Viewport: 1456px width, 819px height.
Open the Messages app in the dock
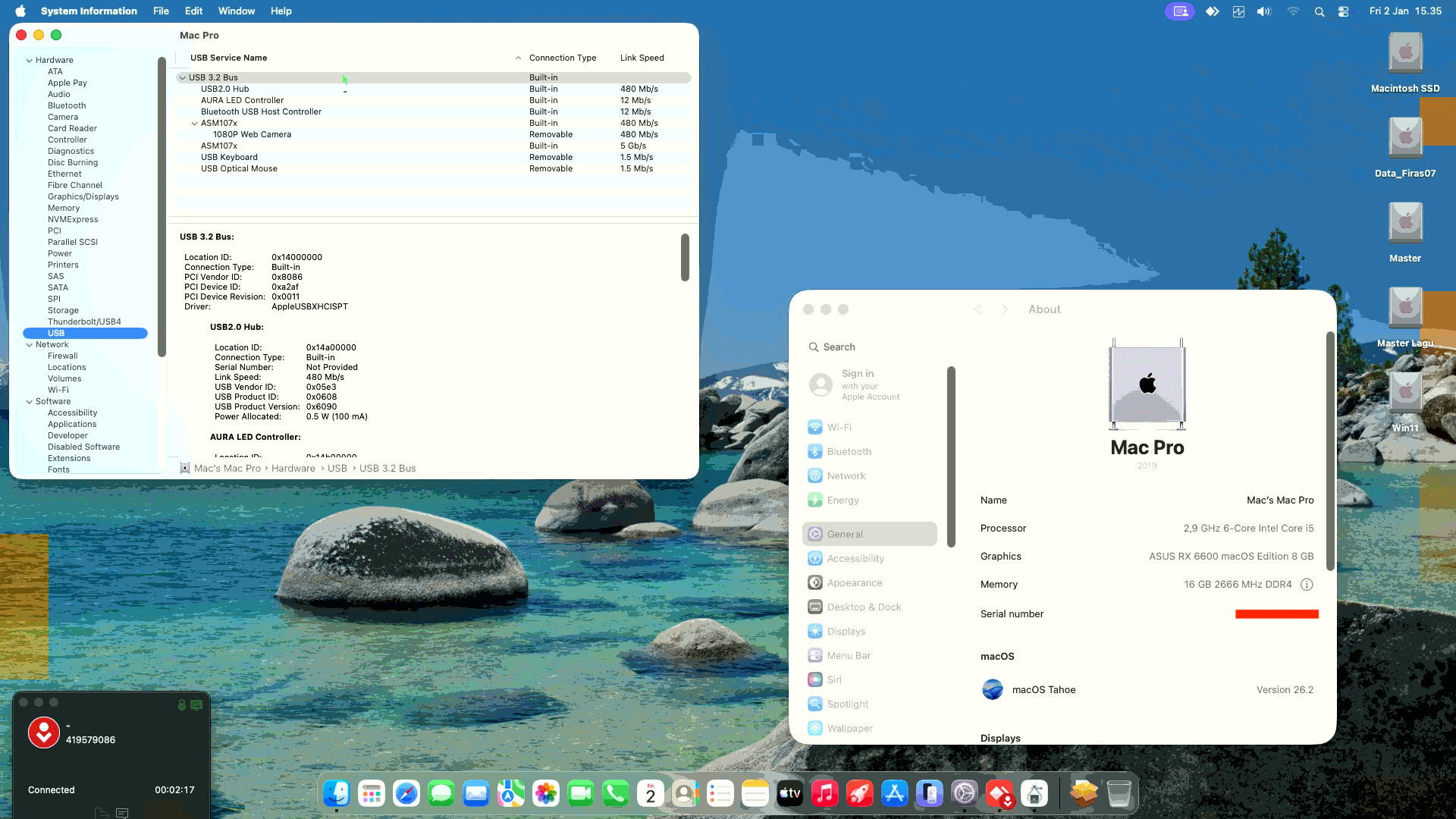(441, 794)
